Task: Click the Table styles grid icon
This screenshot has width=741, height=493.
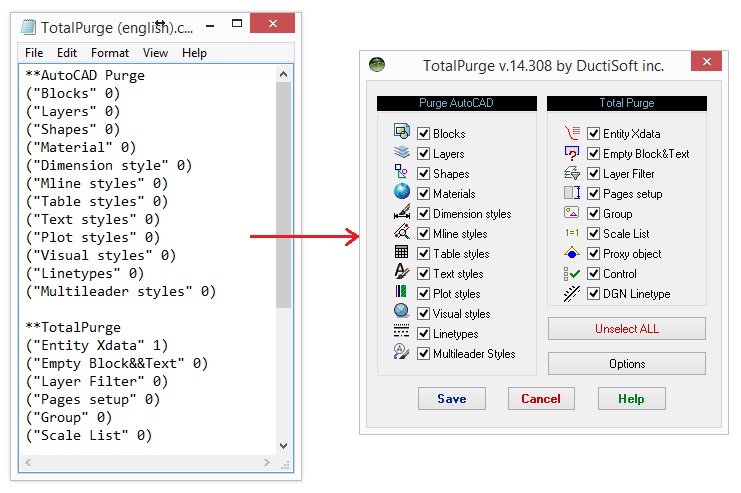Action: [402, 253]
